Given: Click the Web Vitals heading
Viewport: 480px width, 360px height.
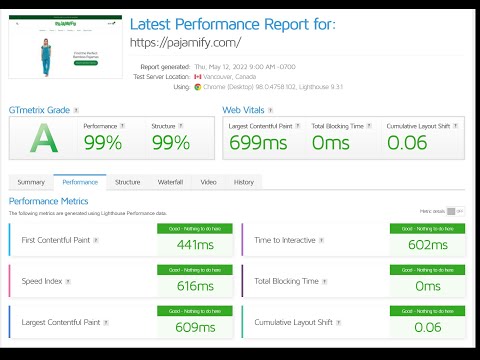Looking at the screenshot, I should coord(243,110).
